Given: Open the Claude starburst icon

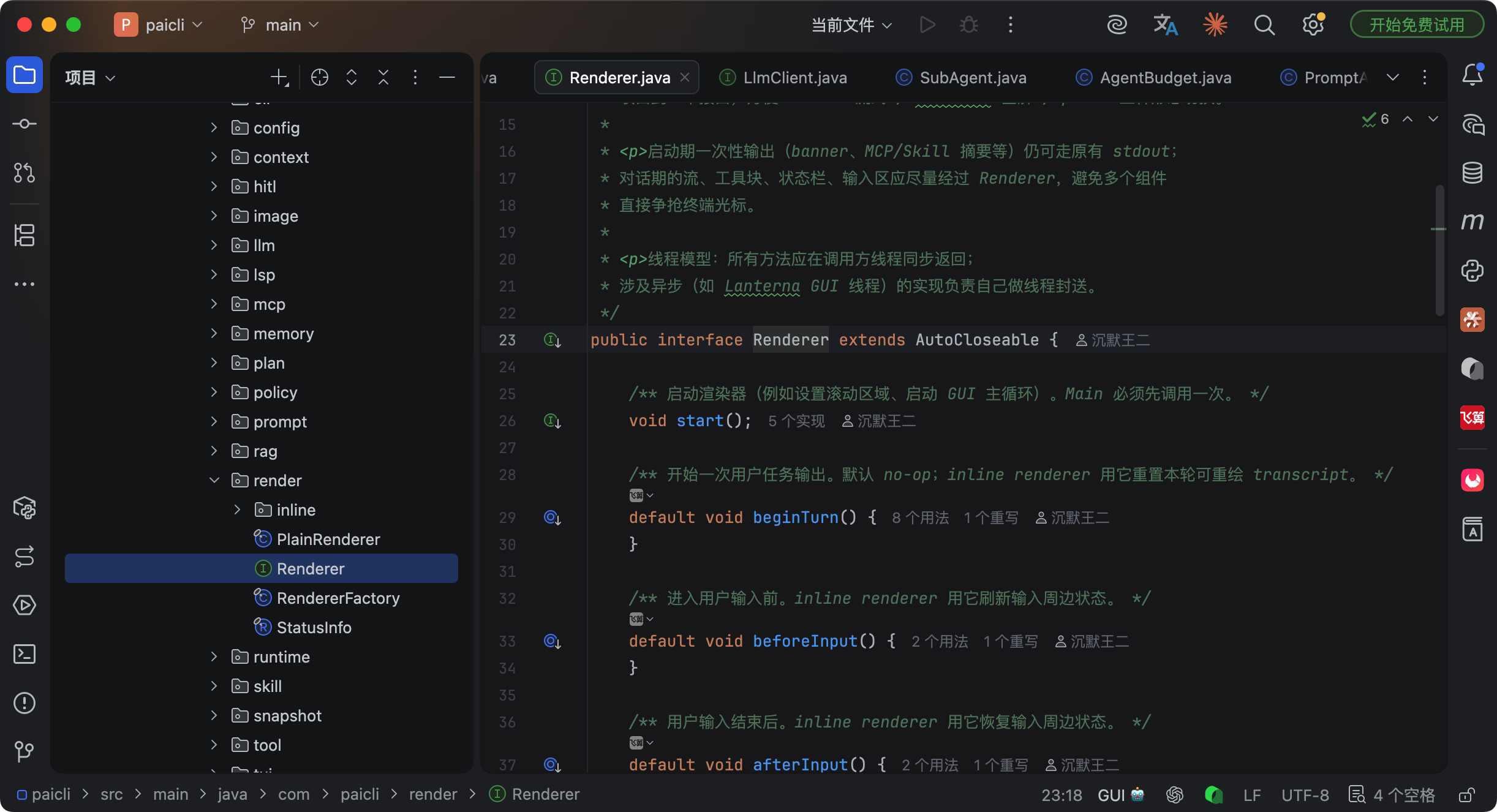Looking at the screenshot, I should point(1215,25).
